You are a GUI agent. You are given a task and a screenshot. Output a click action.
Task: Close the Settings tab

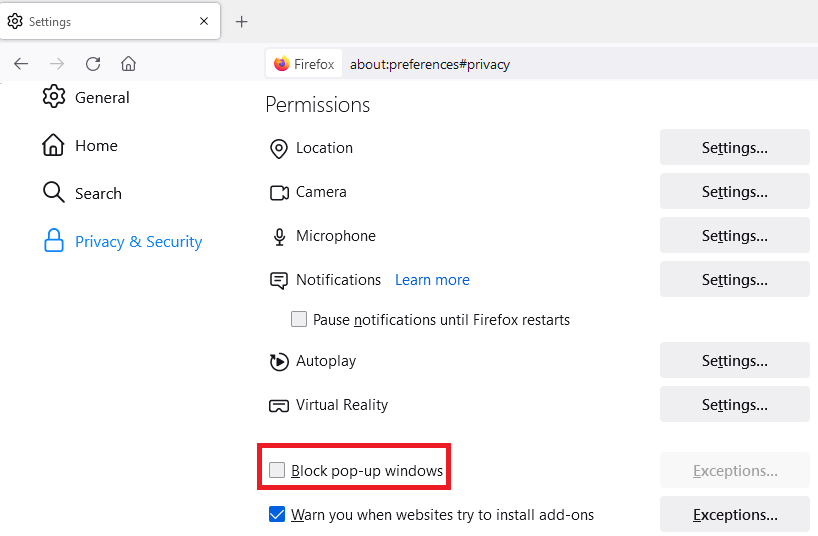pyautogui.click(x=204, y=21)
